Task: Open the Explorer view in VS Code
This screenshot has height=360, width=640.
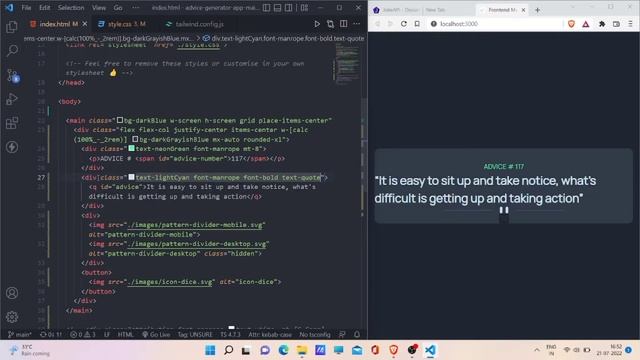Action: click(x=12, y=27)
